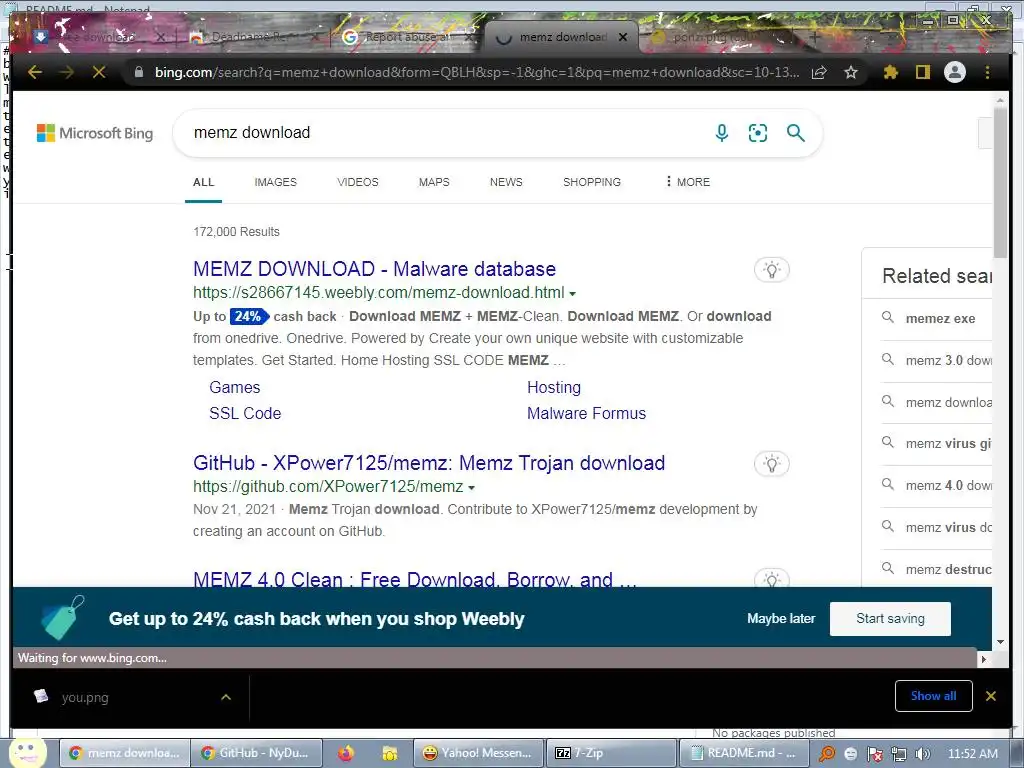Open the Chrome three-dot menu
This screenshot has width=1024, height=768.
pyautogui.click(x=987, y=72)
